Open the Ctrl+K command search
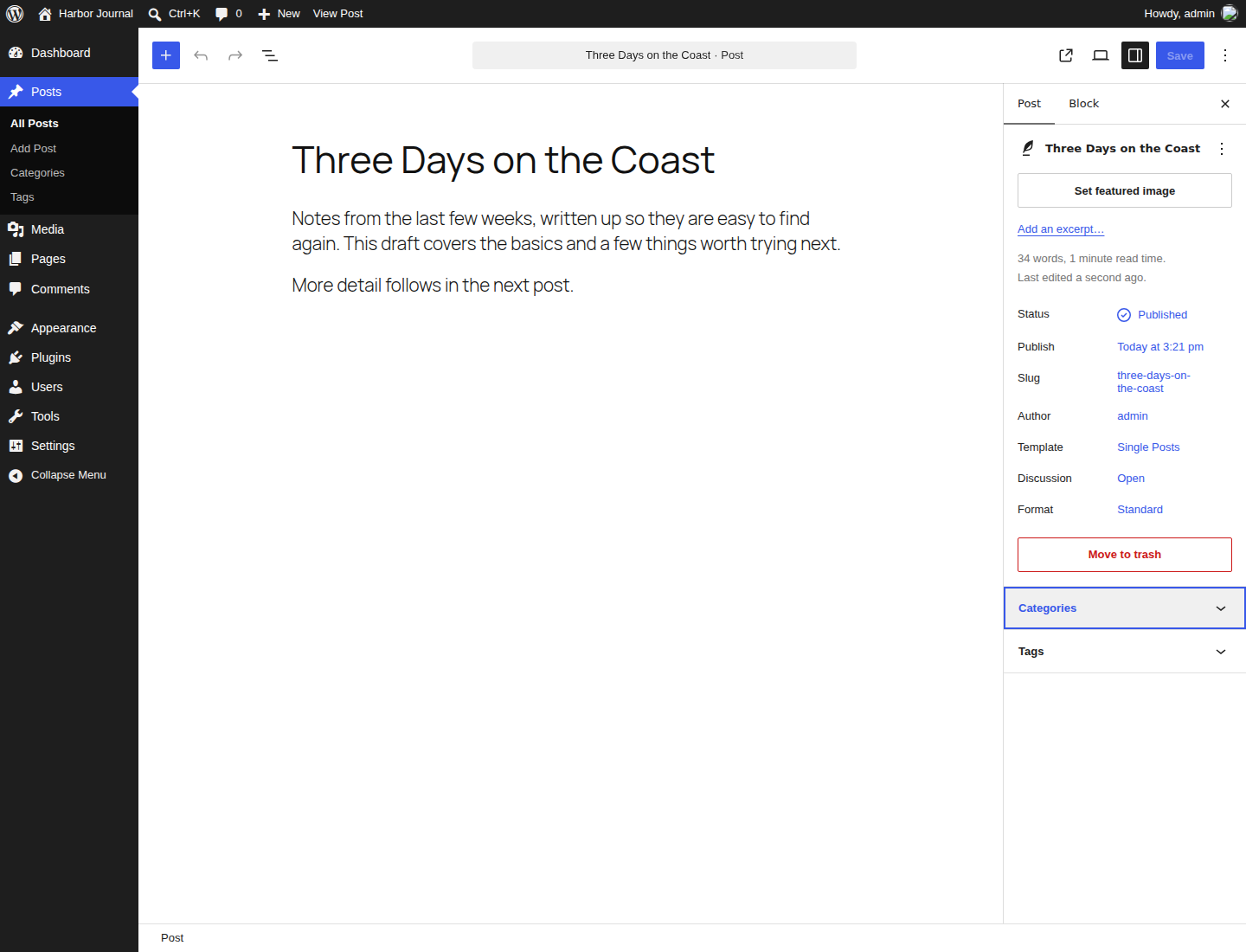Viewport: 1246px width, 952px height. [x=174, y=14]
